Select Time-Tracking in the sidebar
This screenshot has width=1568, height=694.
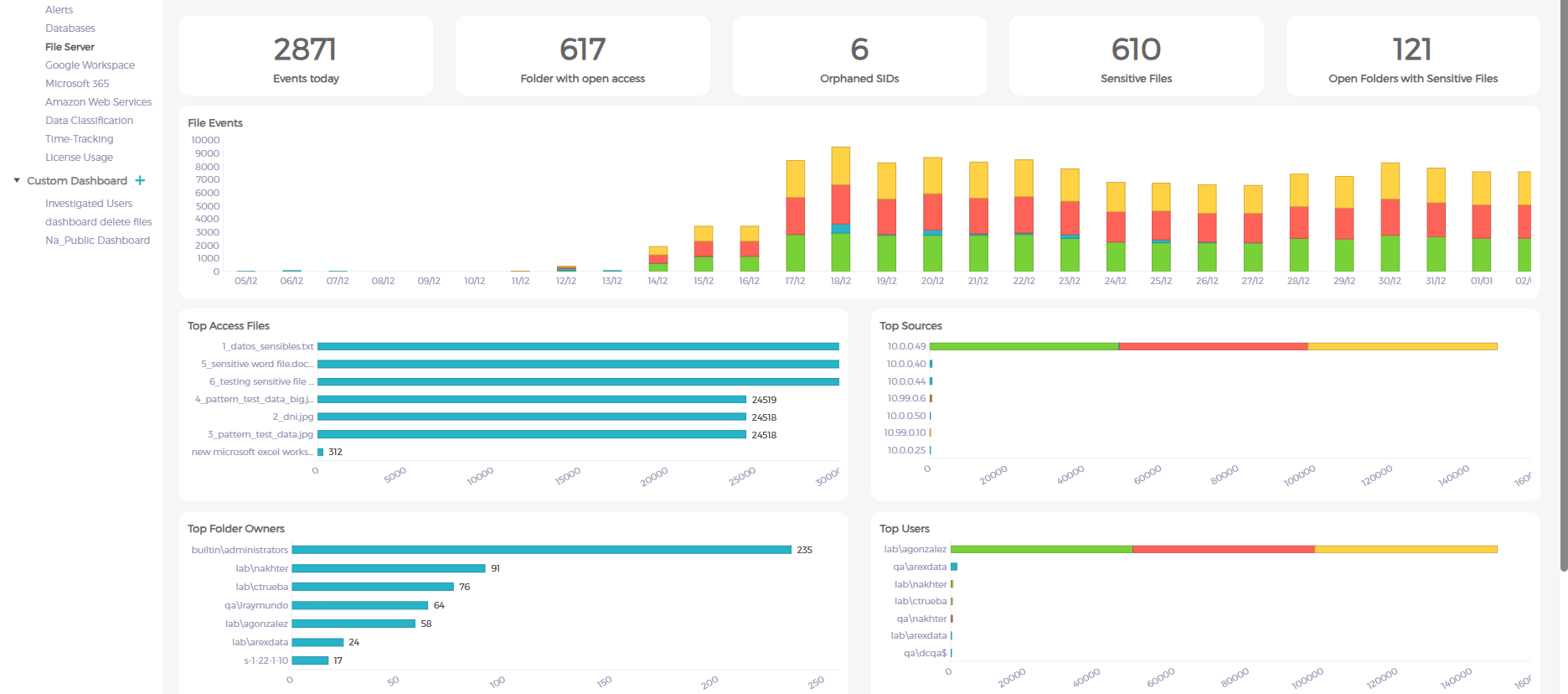(79, 139)
